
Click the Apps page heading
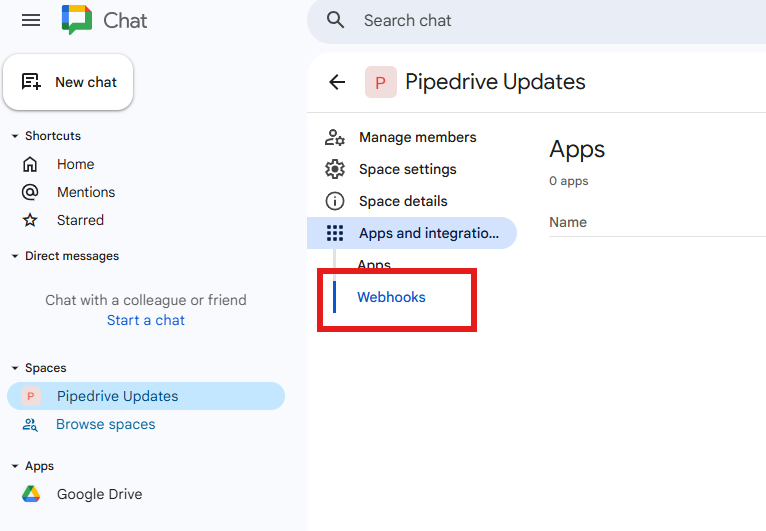(577, 149)
